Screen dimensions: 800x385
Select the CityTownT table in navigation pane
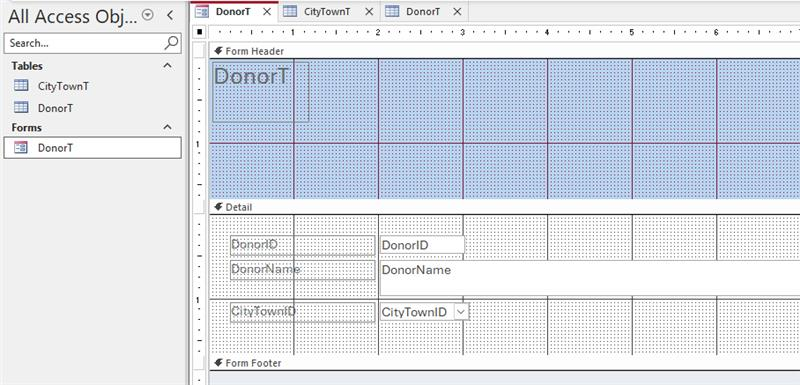pyautogui.click(x=92, y=86)
